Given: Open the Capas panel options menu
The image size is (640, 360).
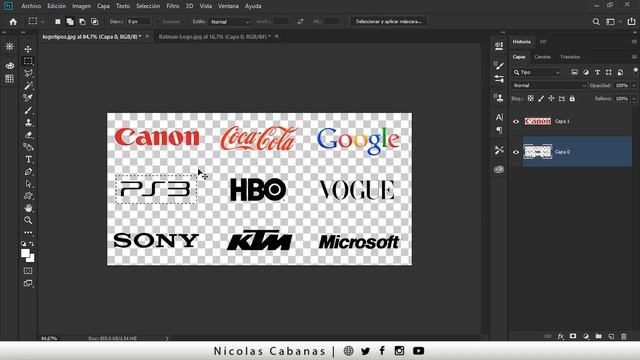Looking at the screenshot, I should [634, 57].
